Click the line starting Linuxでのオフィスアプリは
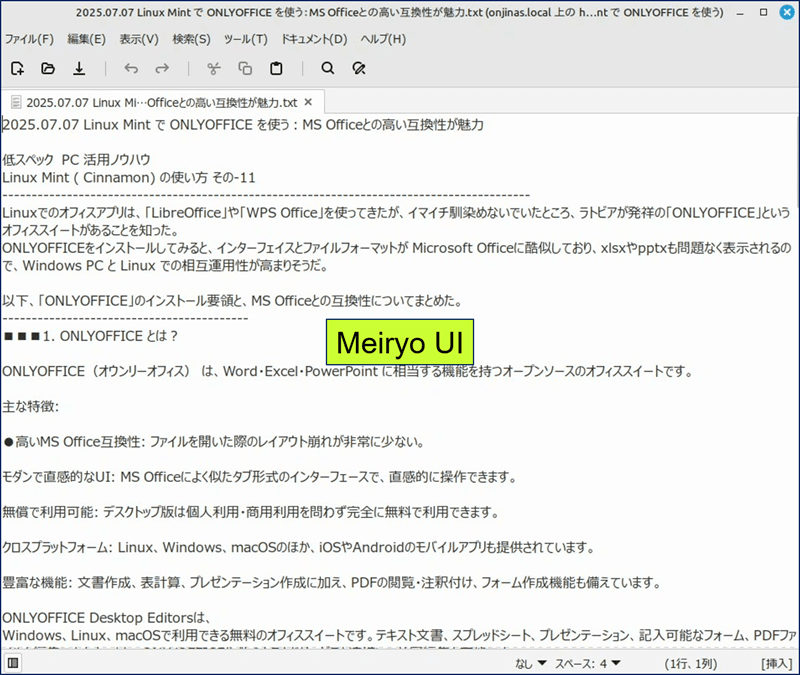The width and height of the screenshot is (800, 675). [x=396, y=213]
